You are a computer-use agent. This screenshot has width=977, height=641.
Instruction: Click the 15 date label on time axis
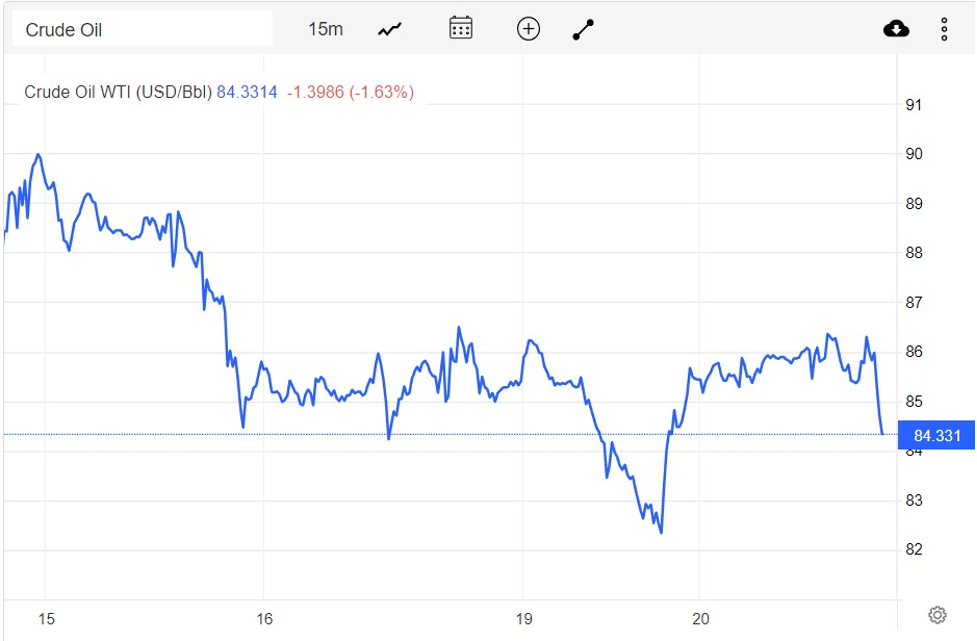46,620
